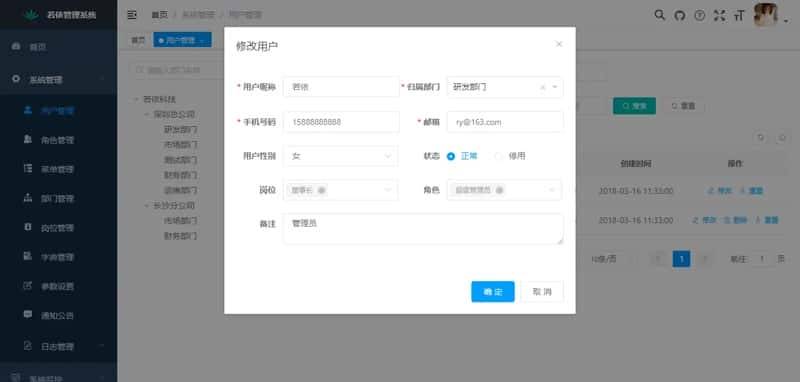Clear the 归属部门 selection with x
The width and height of the screenshot is (800, 382).
543,87
